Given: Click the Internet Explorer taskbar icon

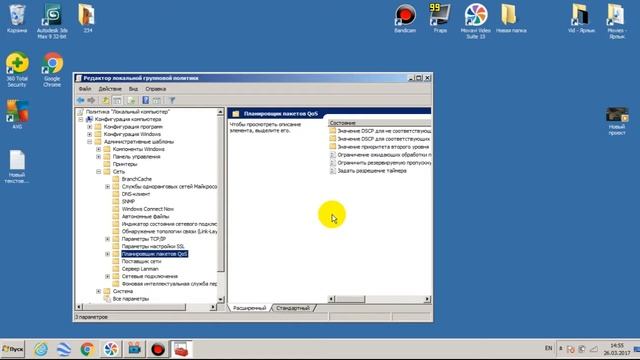Looking at the screenshot, I should pos(41,349).
